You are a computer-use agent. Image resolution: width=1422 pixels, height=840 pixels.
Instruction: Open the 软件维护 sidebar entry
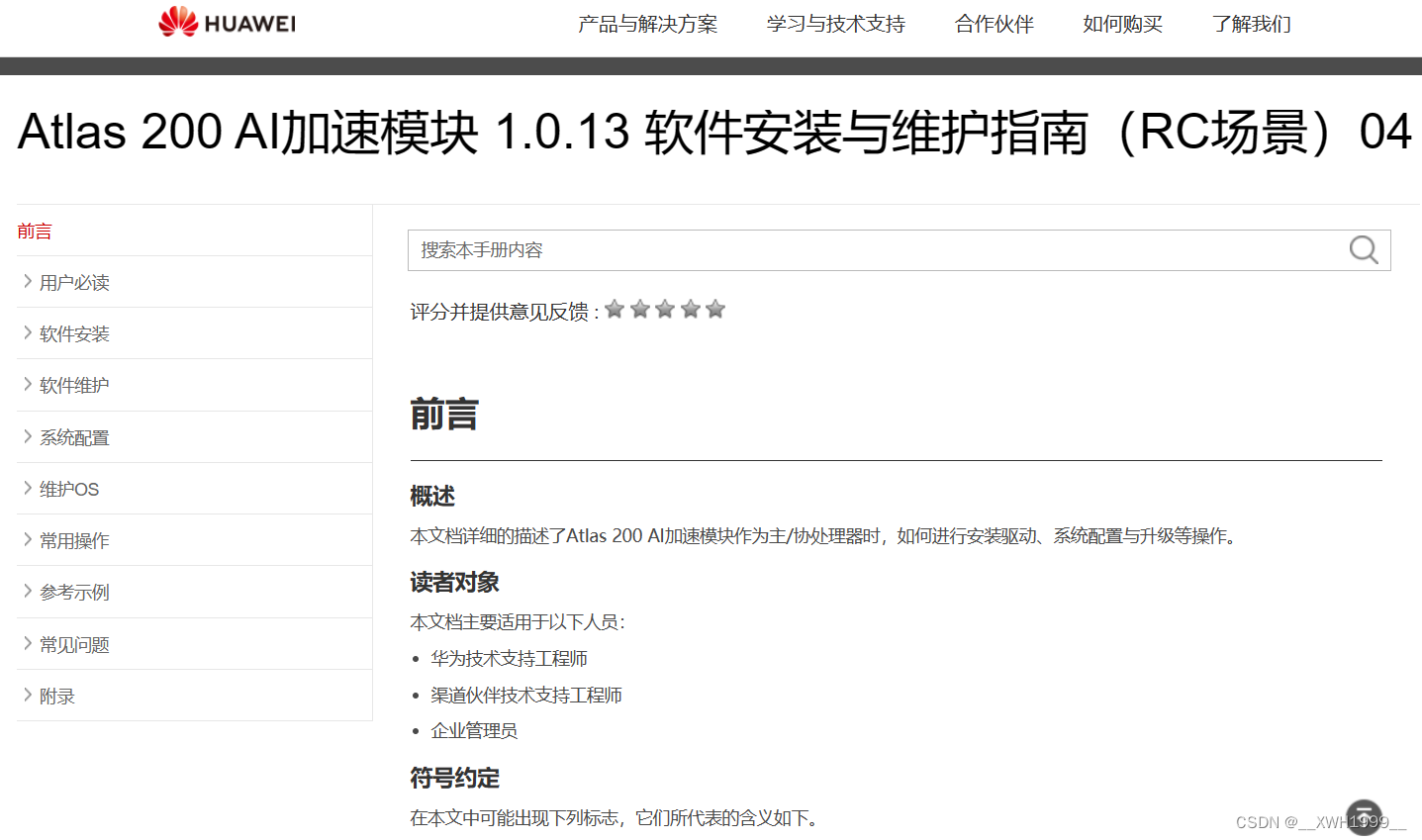(x=74, y=386)
